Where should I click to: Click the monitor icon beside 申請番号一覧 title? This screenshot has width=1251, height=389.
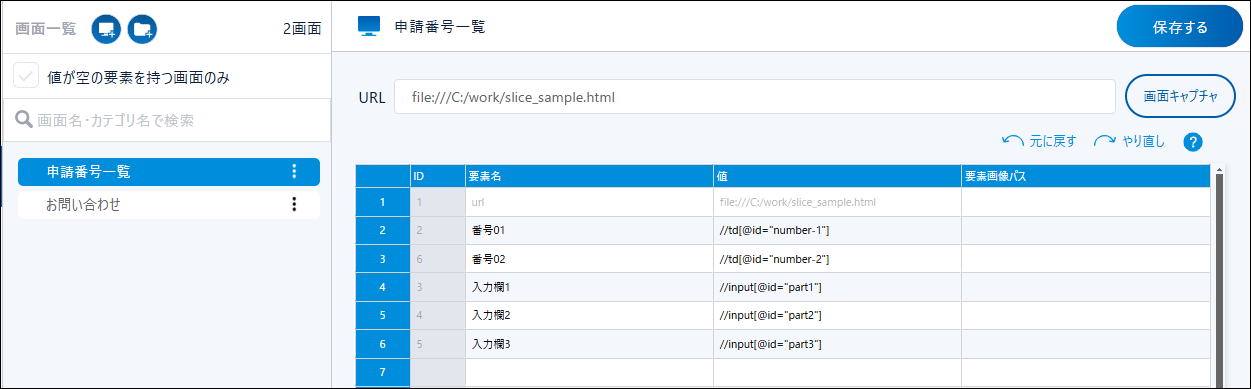click(369, 27)
